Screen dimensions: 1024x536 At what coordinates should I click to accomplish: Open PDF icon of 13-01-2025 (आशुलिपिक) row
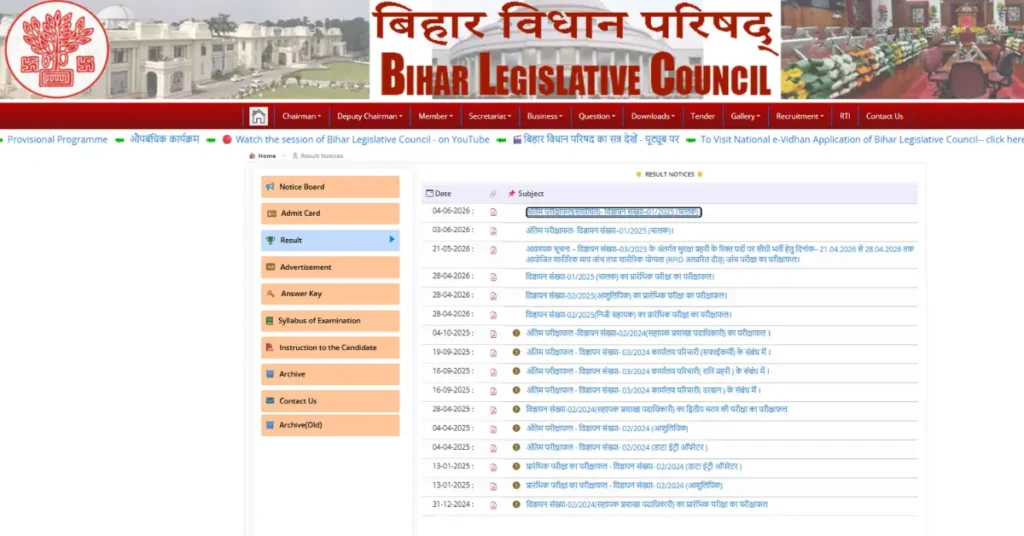[493, 486]
